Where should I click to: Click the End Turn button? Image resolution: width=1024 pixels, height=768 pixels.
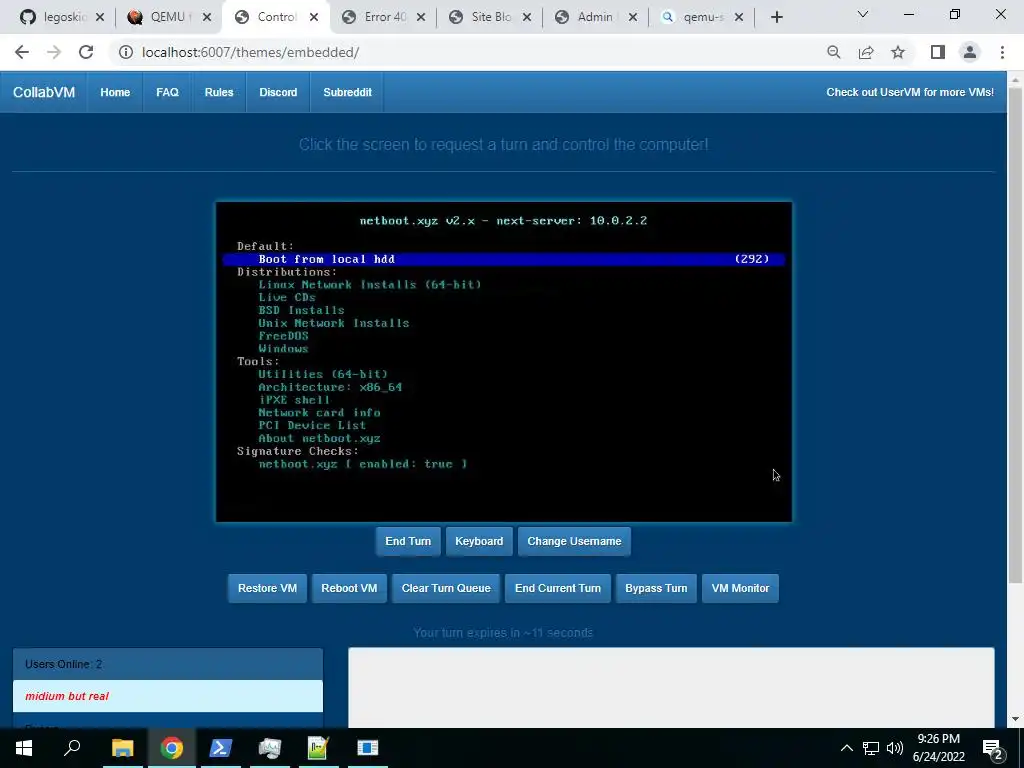[408, 541]
